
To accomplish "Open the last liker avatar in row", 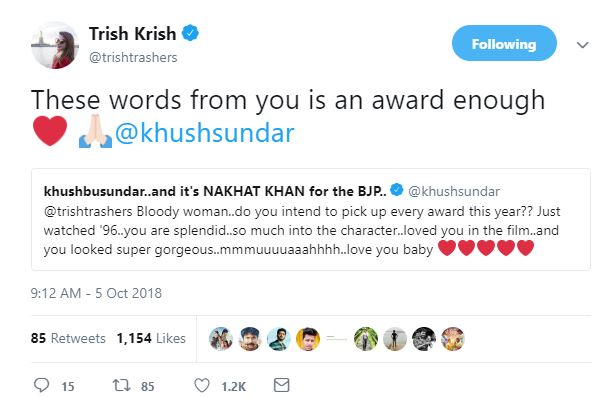I will click(x=453, y=338).
